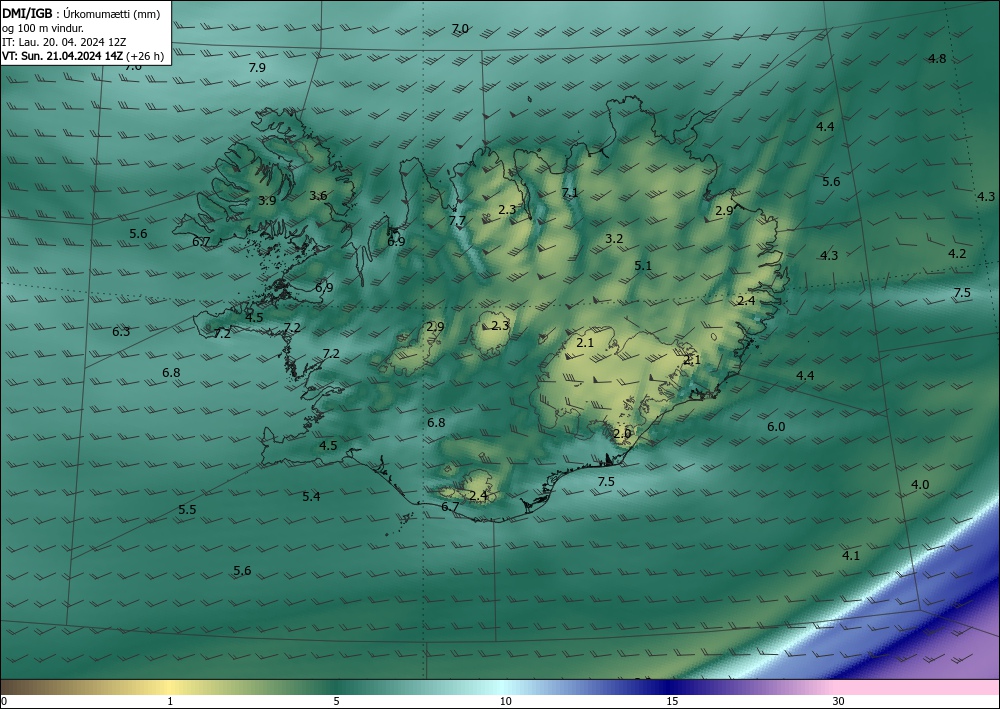Click the map value '2.0' on the glacier
Screen dimensions: 1000x709
point(622,434)
